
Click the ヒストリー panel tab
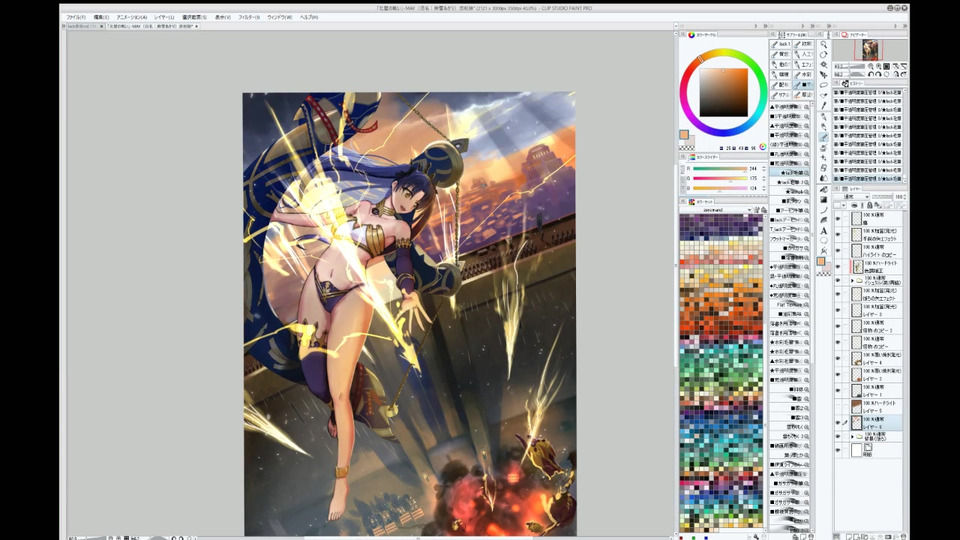[854, 83]
